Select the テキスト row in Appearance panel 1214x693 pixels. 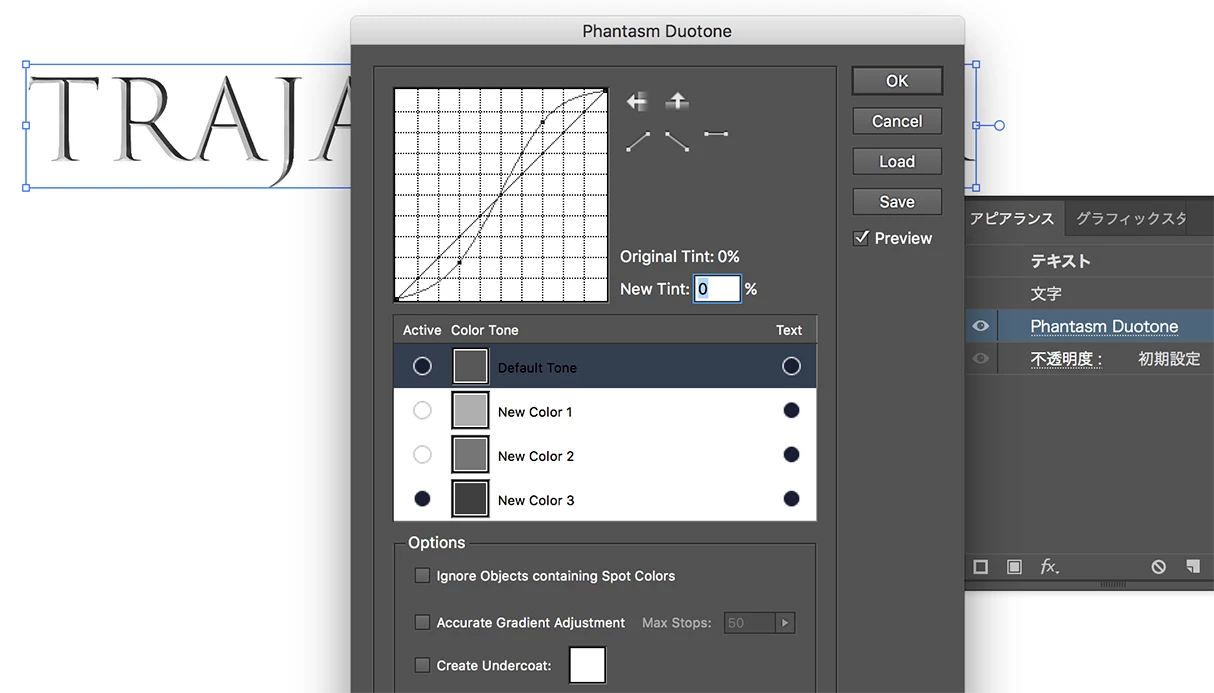(1090, 261)
